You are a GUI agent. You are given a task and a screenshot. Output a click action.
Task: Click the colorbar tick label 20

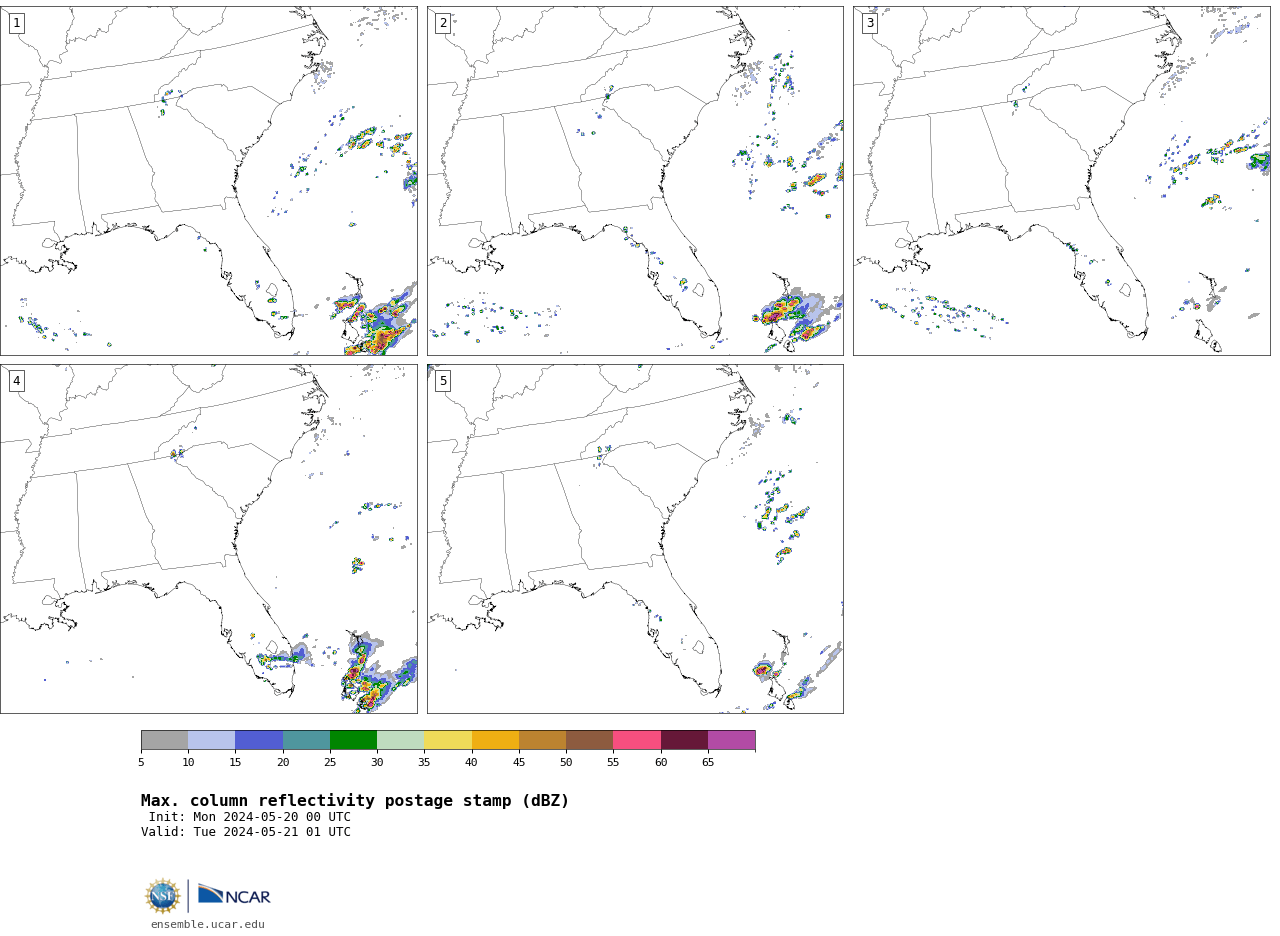pyautogui.click(x=283, y=763)
